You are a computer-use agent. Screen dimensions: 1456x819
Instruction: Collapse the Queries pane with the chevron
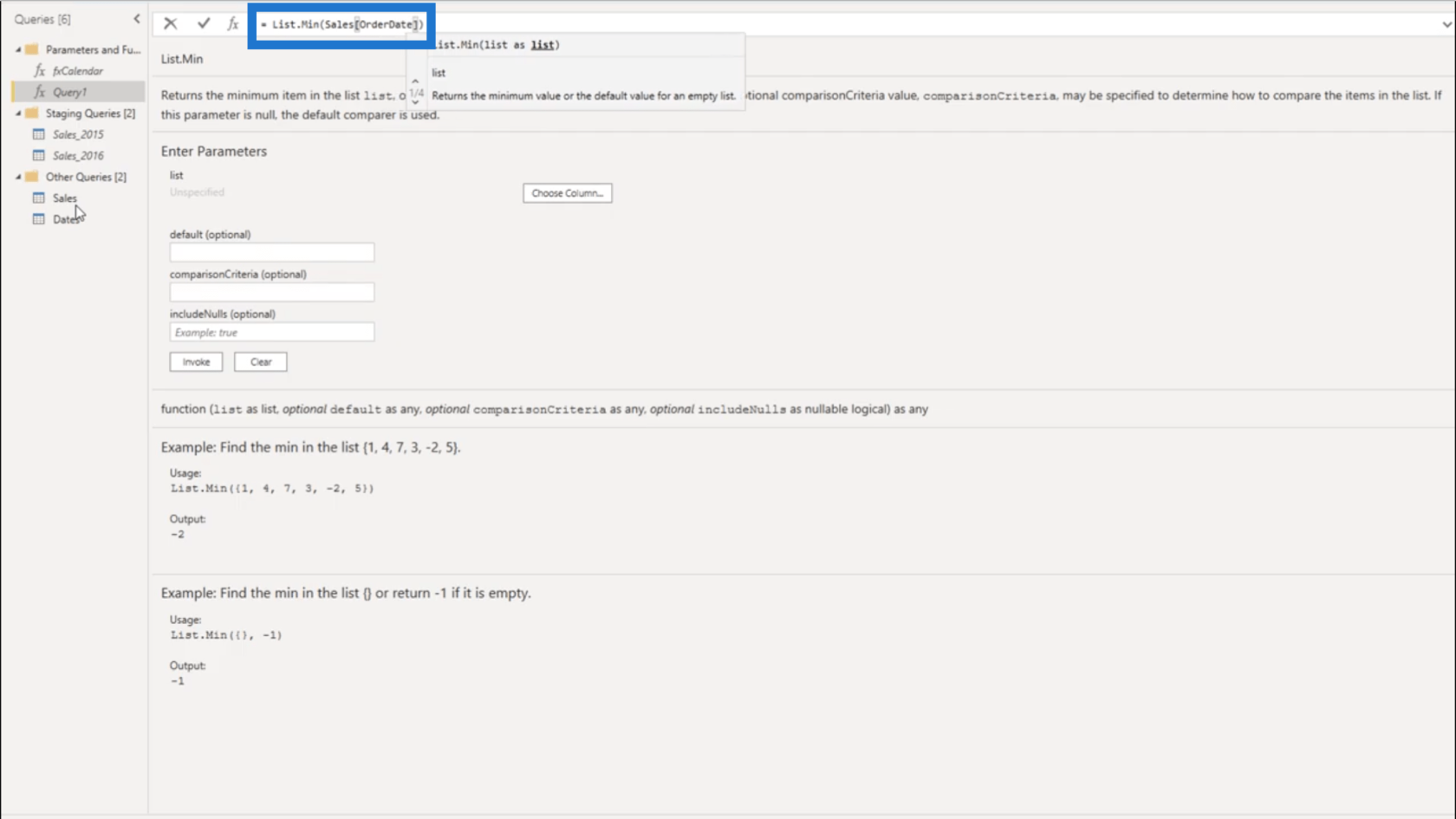coord(136,18)
